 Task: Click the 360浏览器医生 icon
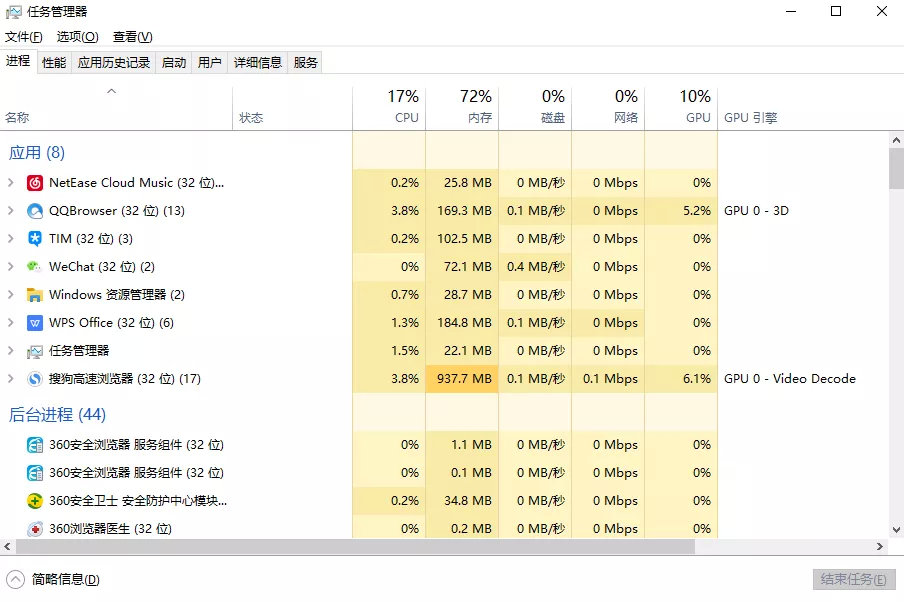(x=35, y=529)
